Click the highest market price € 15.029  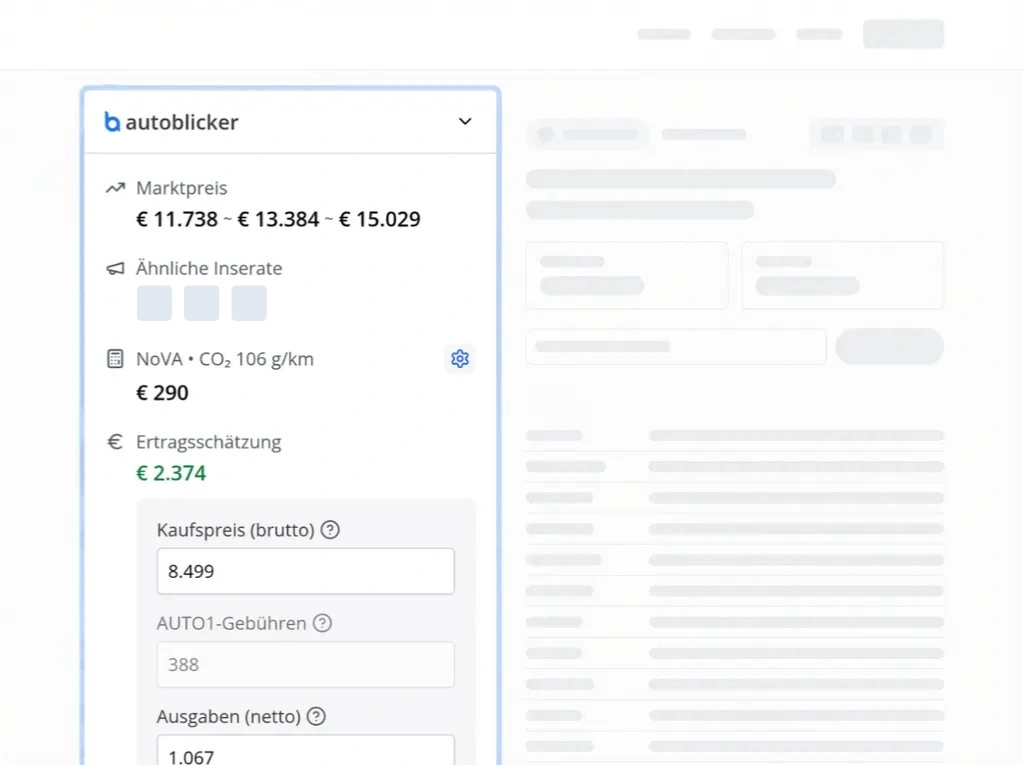[379, 219]
